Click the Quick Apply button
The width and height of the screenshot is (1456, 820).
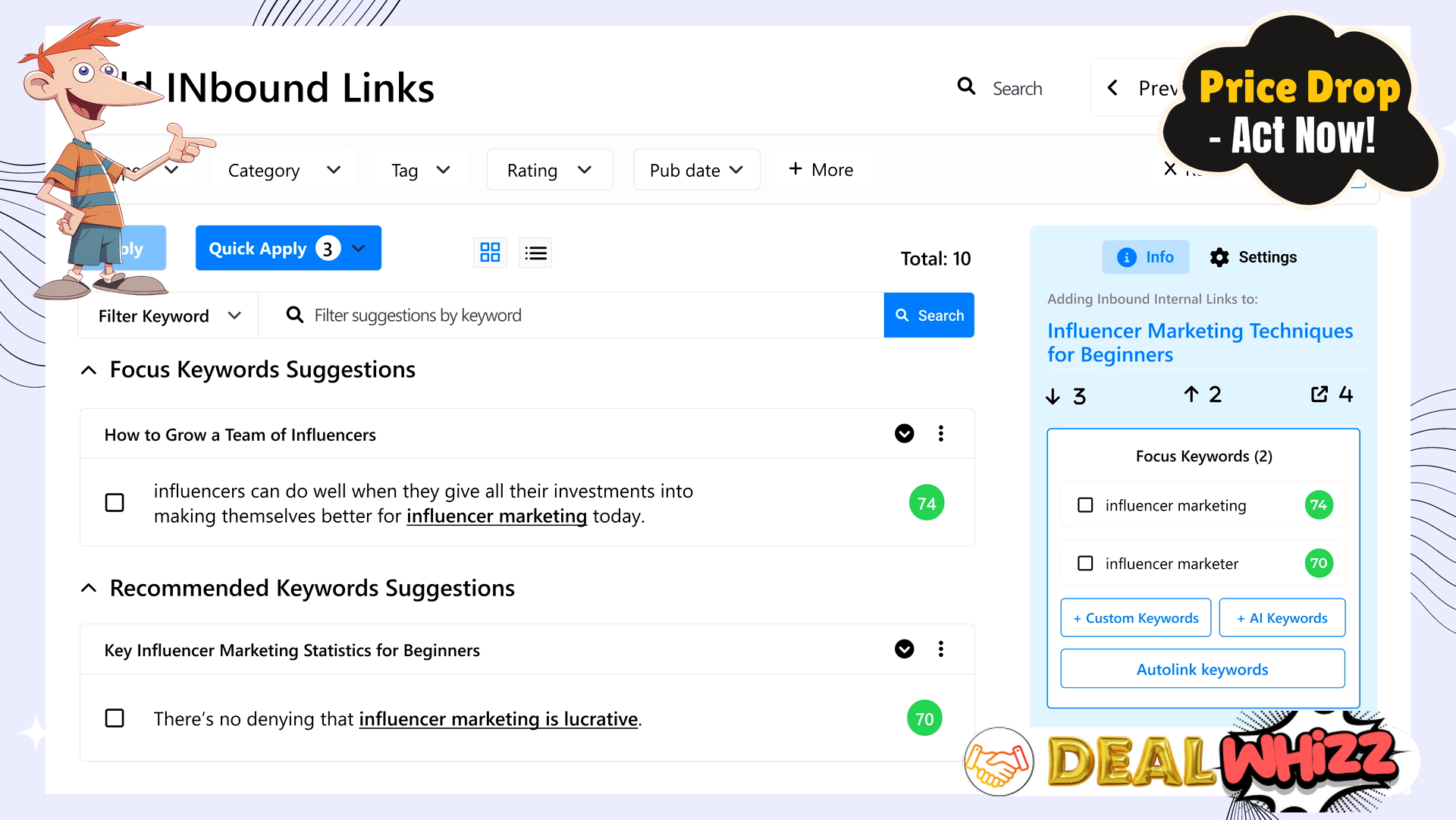(x=287, y=248)
